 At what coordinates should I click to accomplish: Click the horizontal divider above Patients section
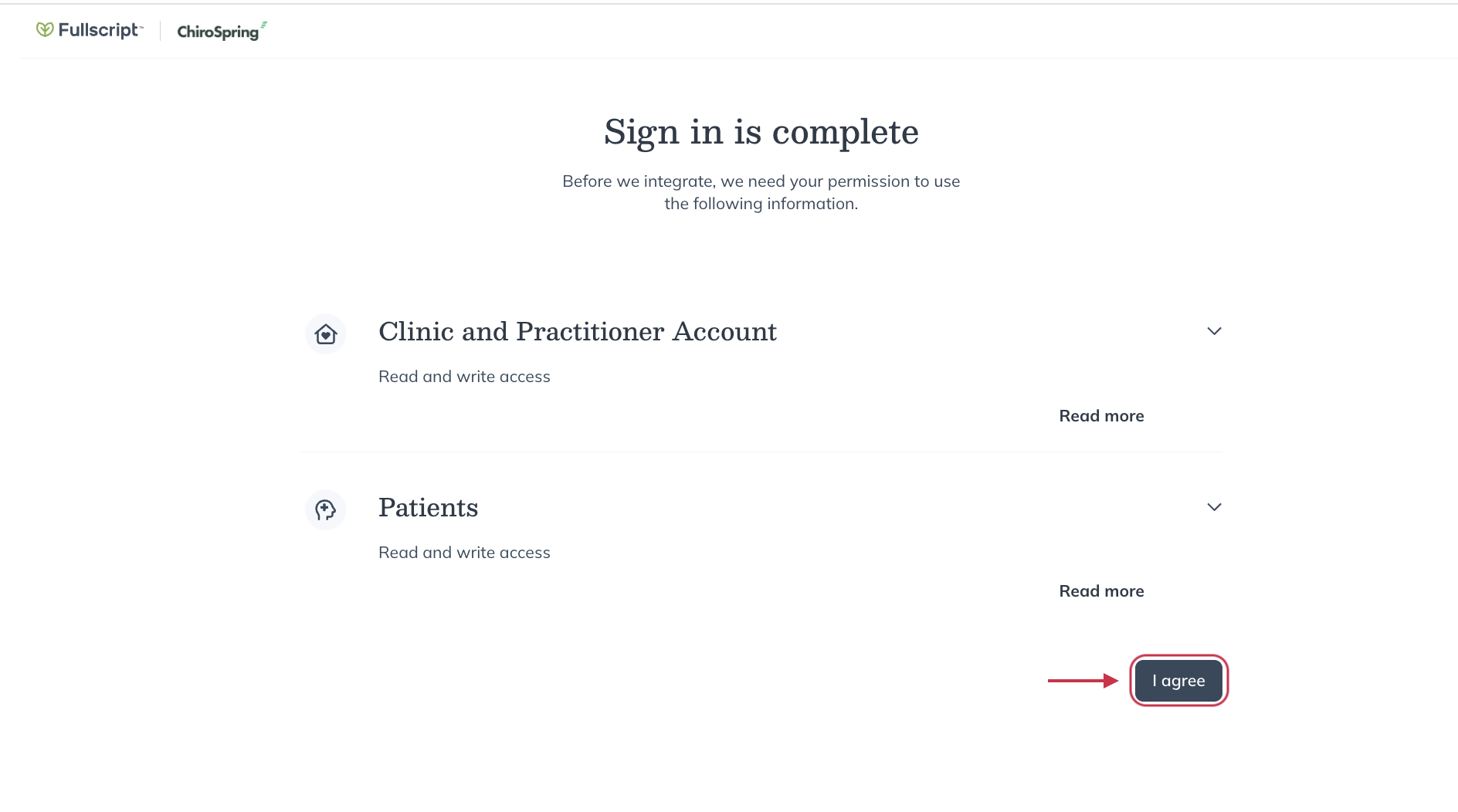click(761, 452)
